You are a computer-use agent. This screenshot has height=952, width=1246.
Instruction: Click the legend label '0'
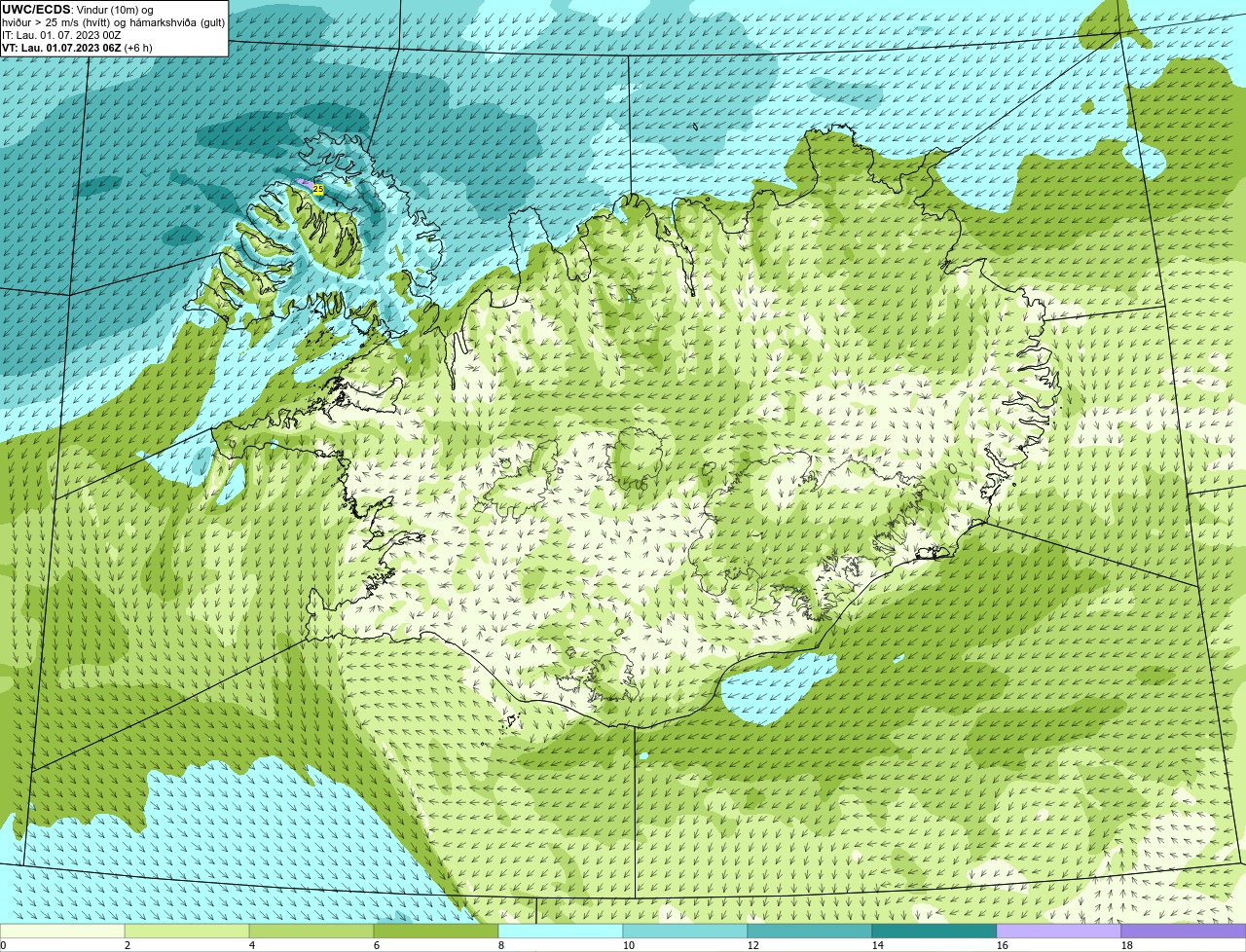coord(3,945)
